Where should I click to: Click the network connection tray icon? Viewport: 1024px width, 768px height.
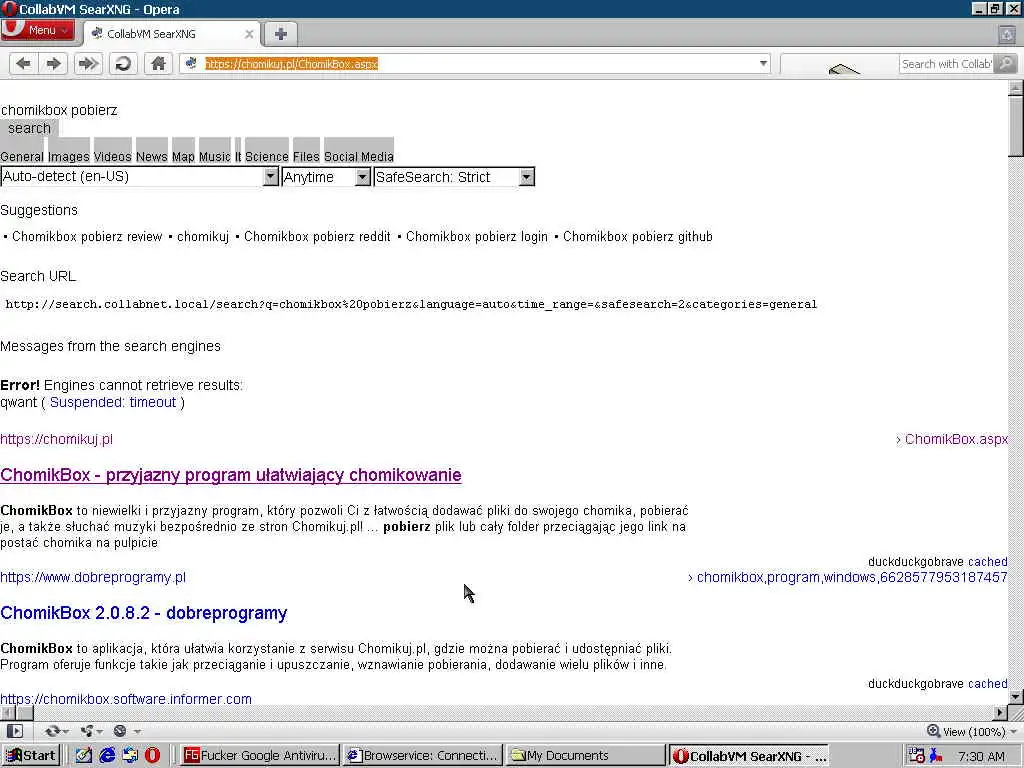click(x=936, y=756)
